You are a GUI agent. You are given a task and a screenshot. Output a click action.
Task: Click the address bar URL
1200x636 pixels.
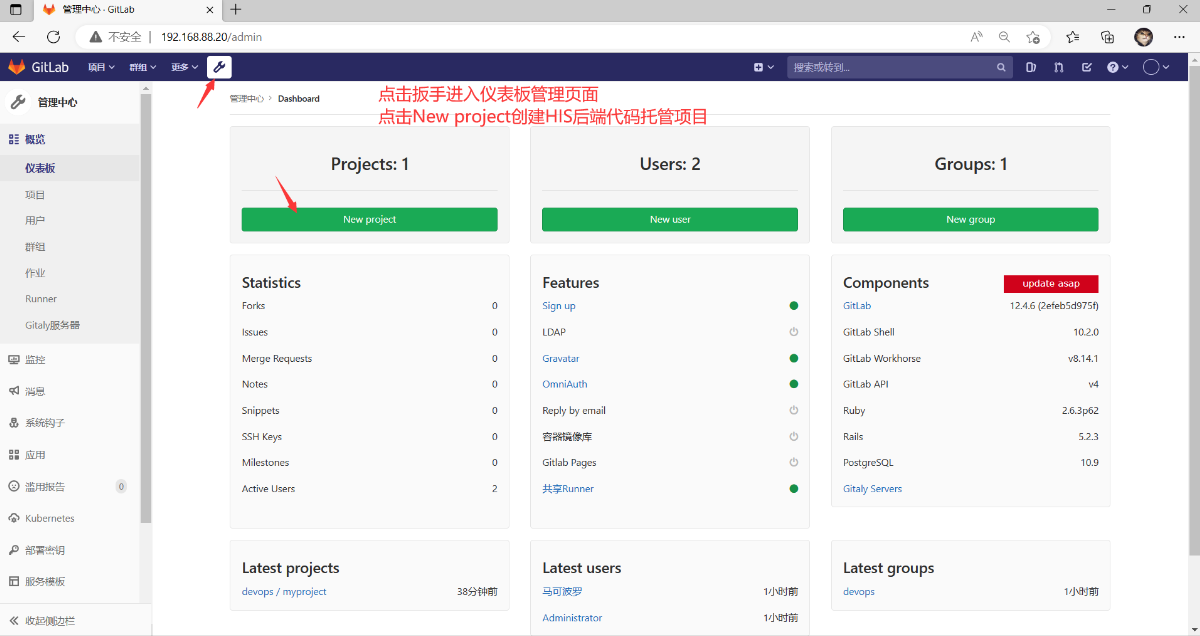pyautogui.click(x=211, y=37)
